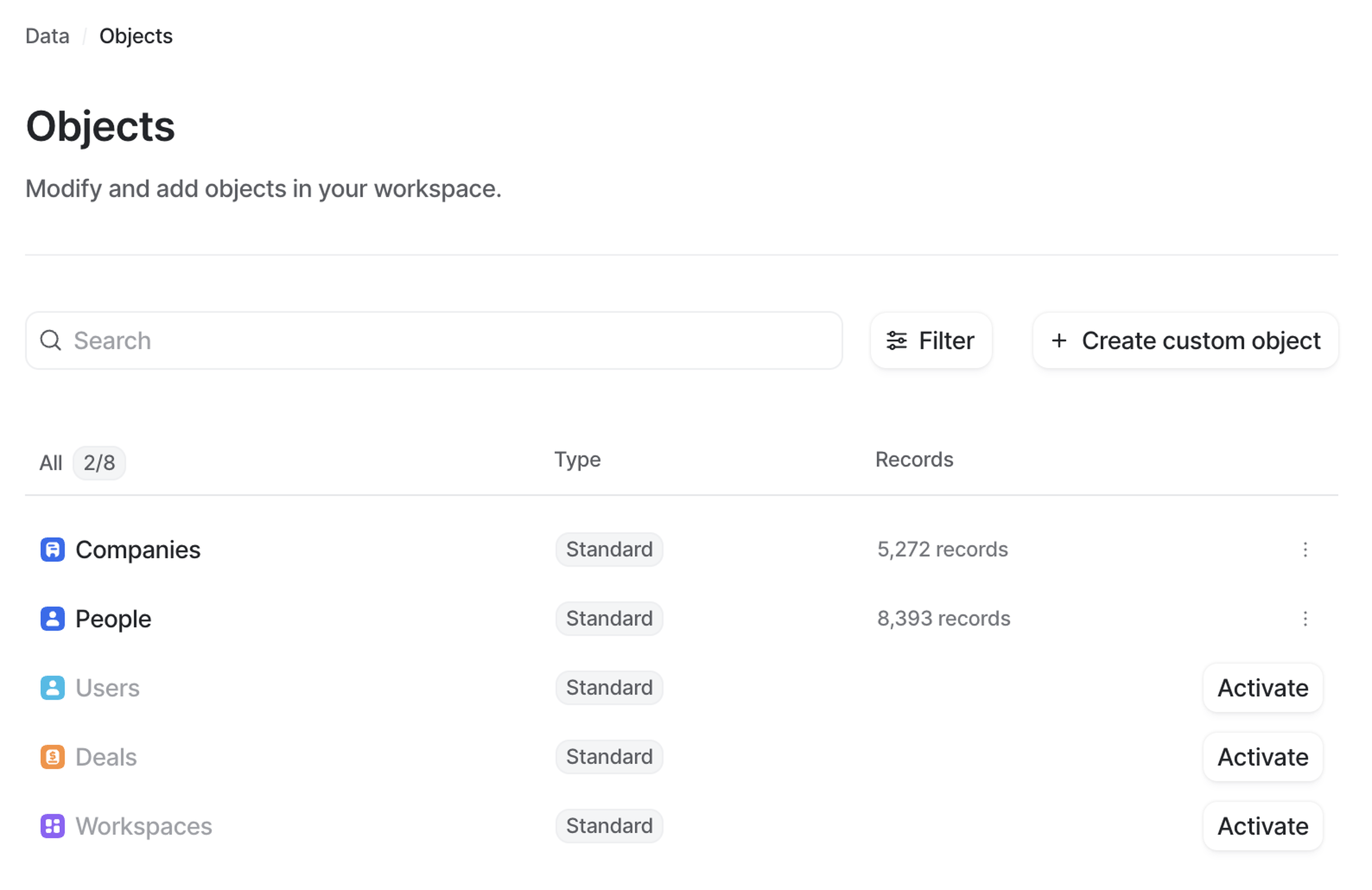Open the three-dot menu for Companies
The image size is (1372, 890).
tap(1305, 550)
